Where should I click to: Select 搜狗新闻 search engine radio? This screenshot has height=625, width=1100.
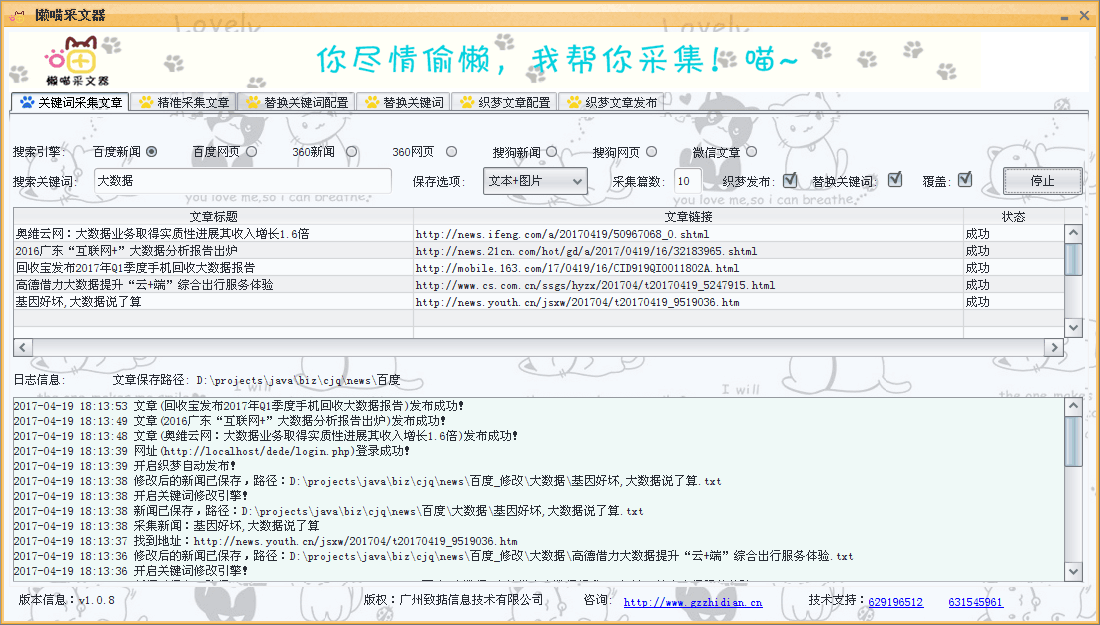coord(551,152)
